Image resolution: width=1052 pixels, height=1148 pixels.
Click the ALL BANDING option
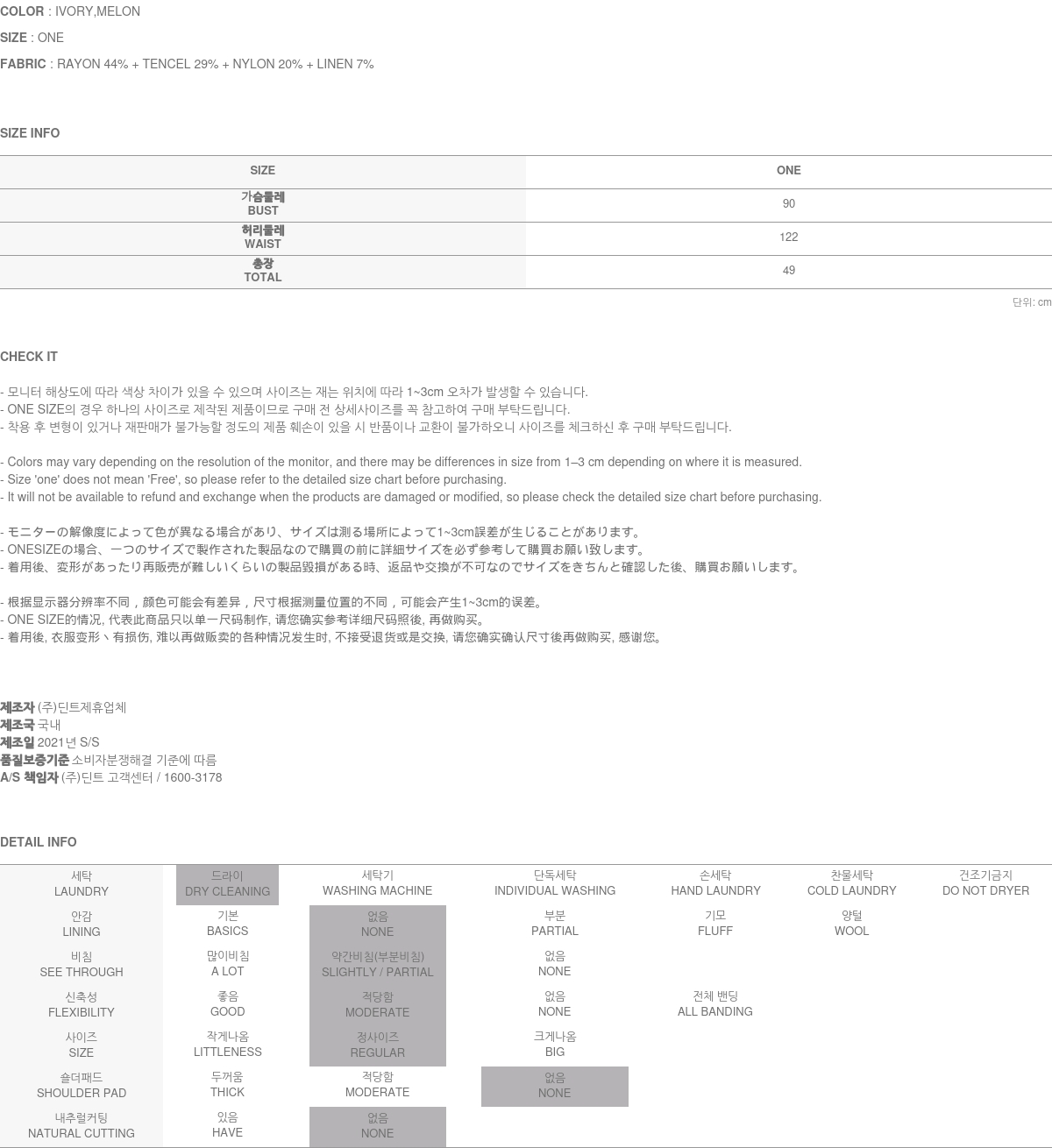(715, 1004)
